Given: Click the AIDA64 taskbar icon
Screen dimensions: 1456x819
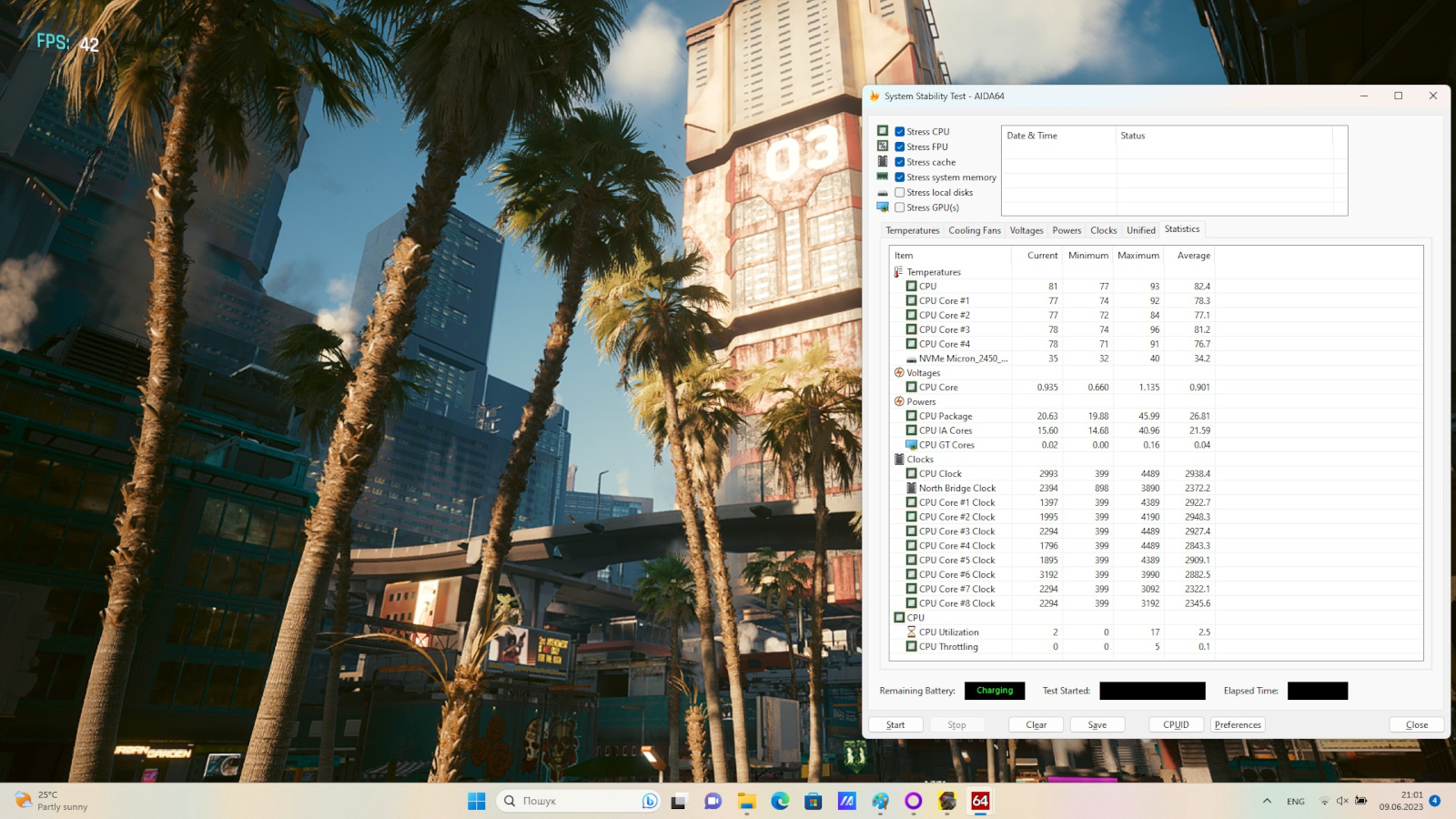Looking at the screenshot, I should pos(980,801).
